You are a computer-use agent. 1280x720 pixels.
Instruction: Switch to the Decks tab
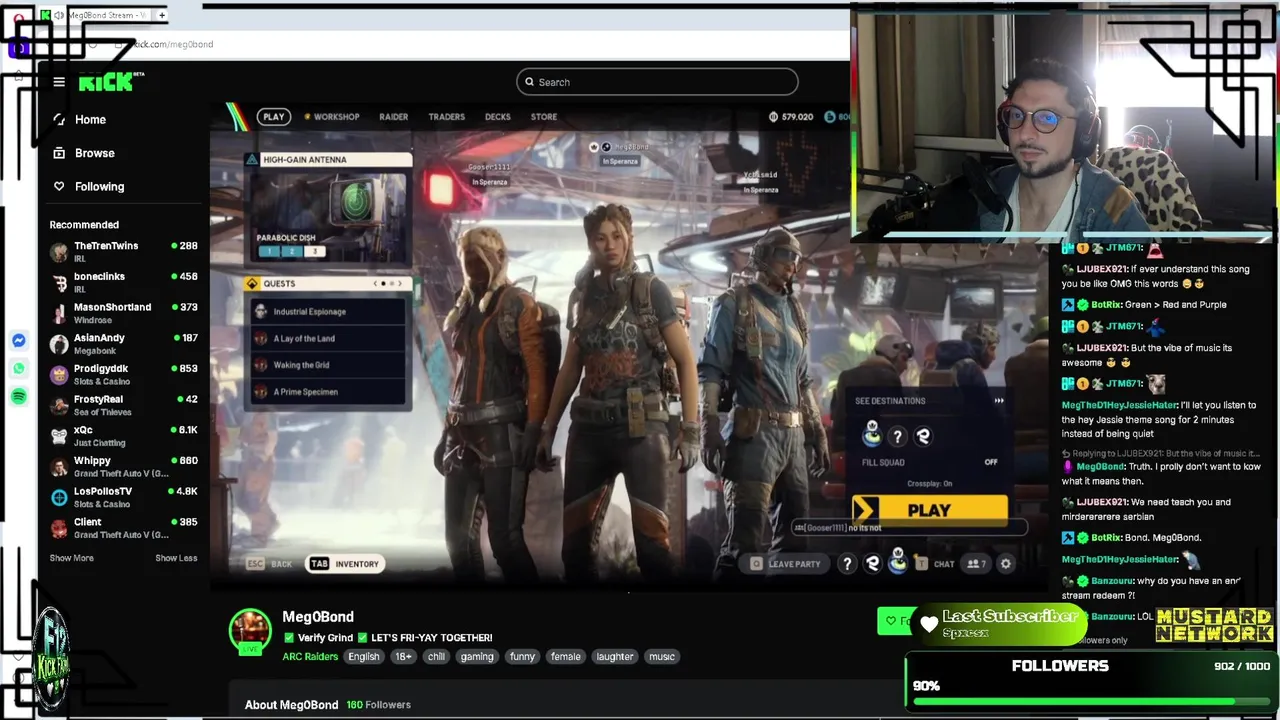coord(498,117)
